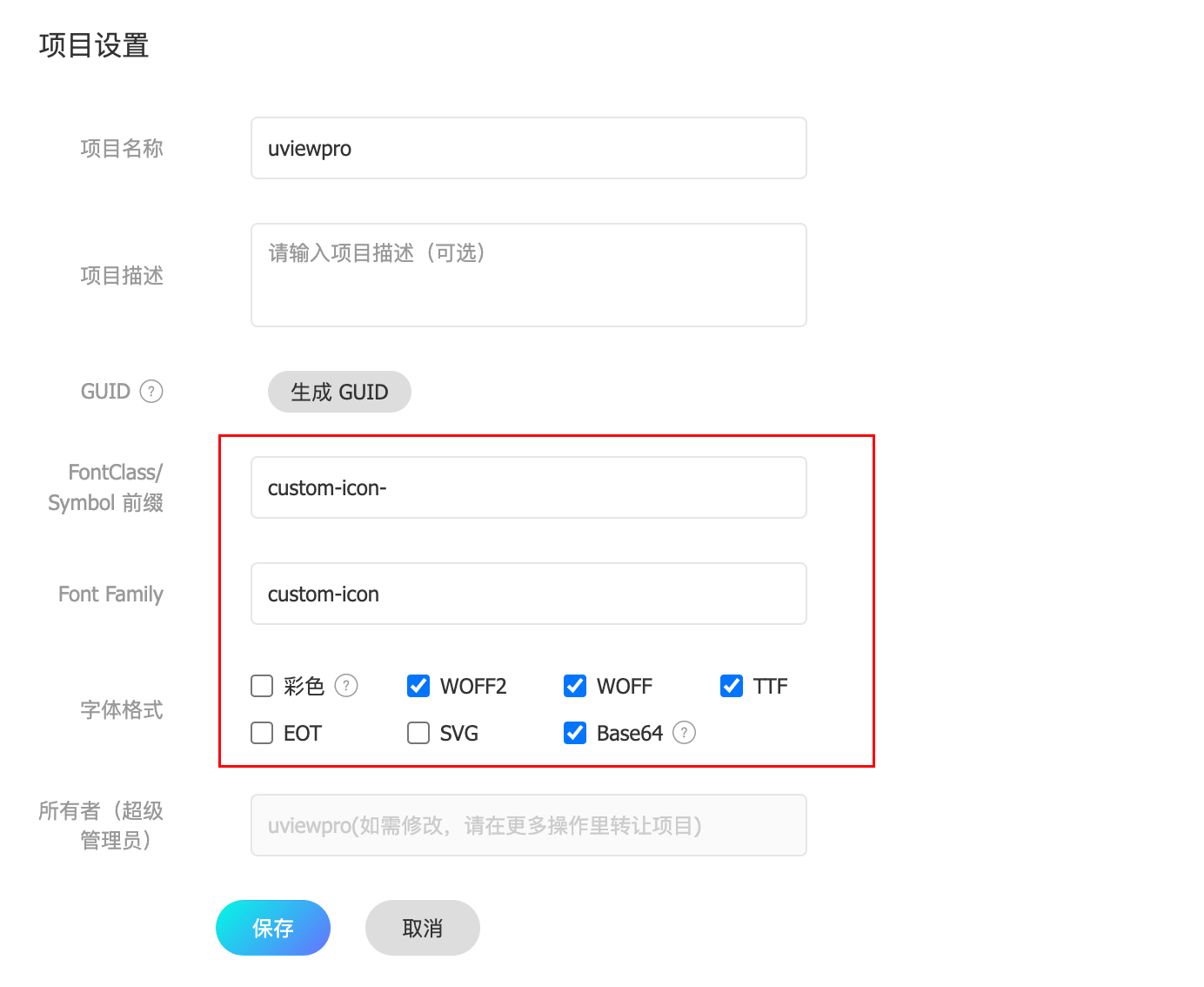Click into the 项目描述 description textarea
This screenshot has height=987, width=1204.
[x=528, y=275]
